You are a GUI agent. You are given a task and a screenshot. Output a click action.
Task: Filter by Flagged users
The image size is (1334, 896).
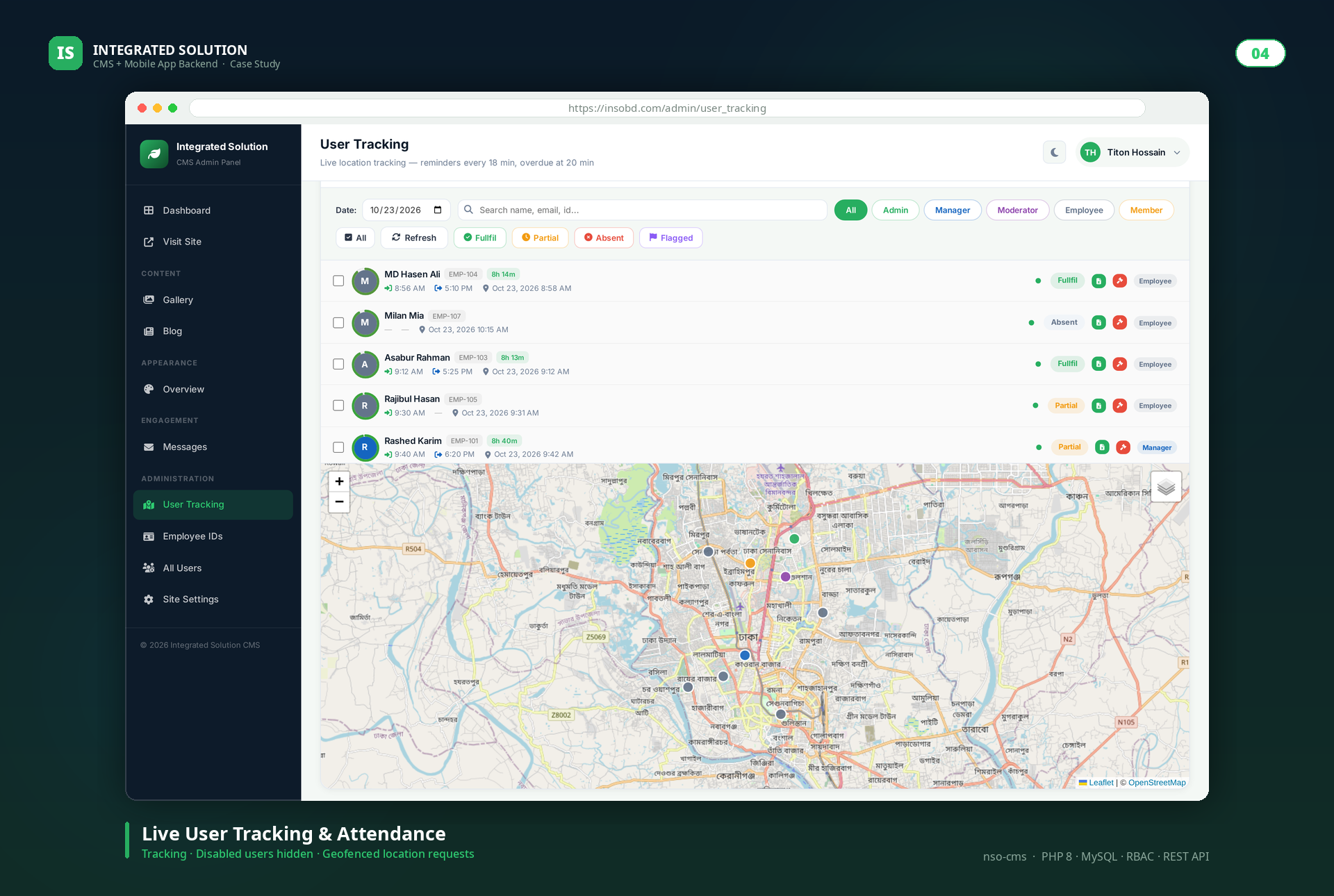(x=670, y=238)
